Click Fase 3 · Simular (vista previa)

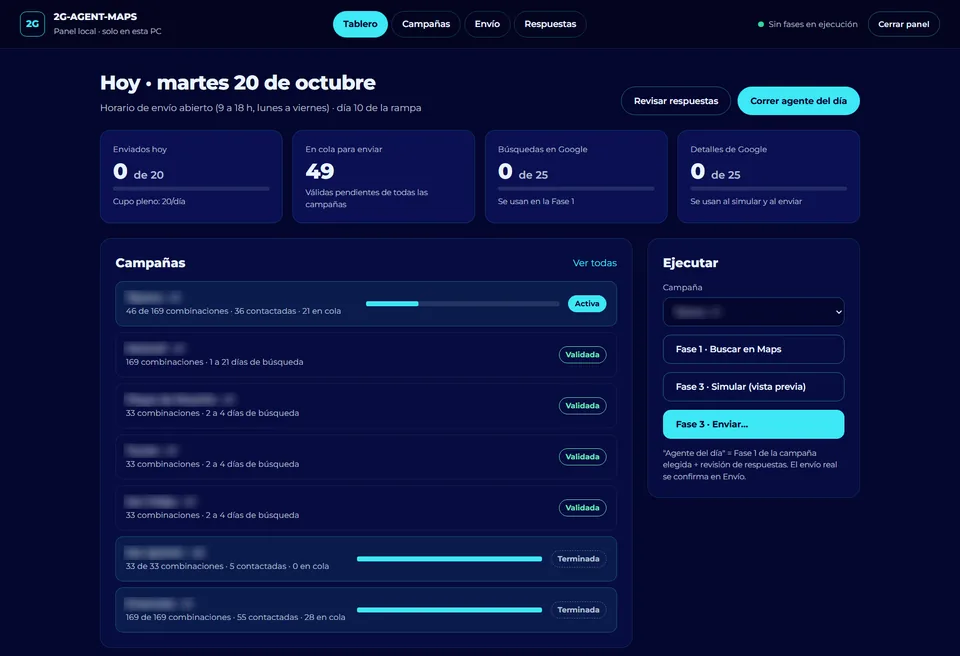[754, 386]
